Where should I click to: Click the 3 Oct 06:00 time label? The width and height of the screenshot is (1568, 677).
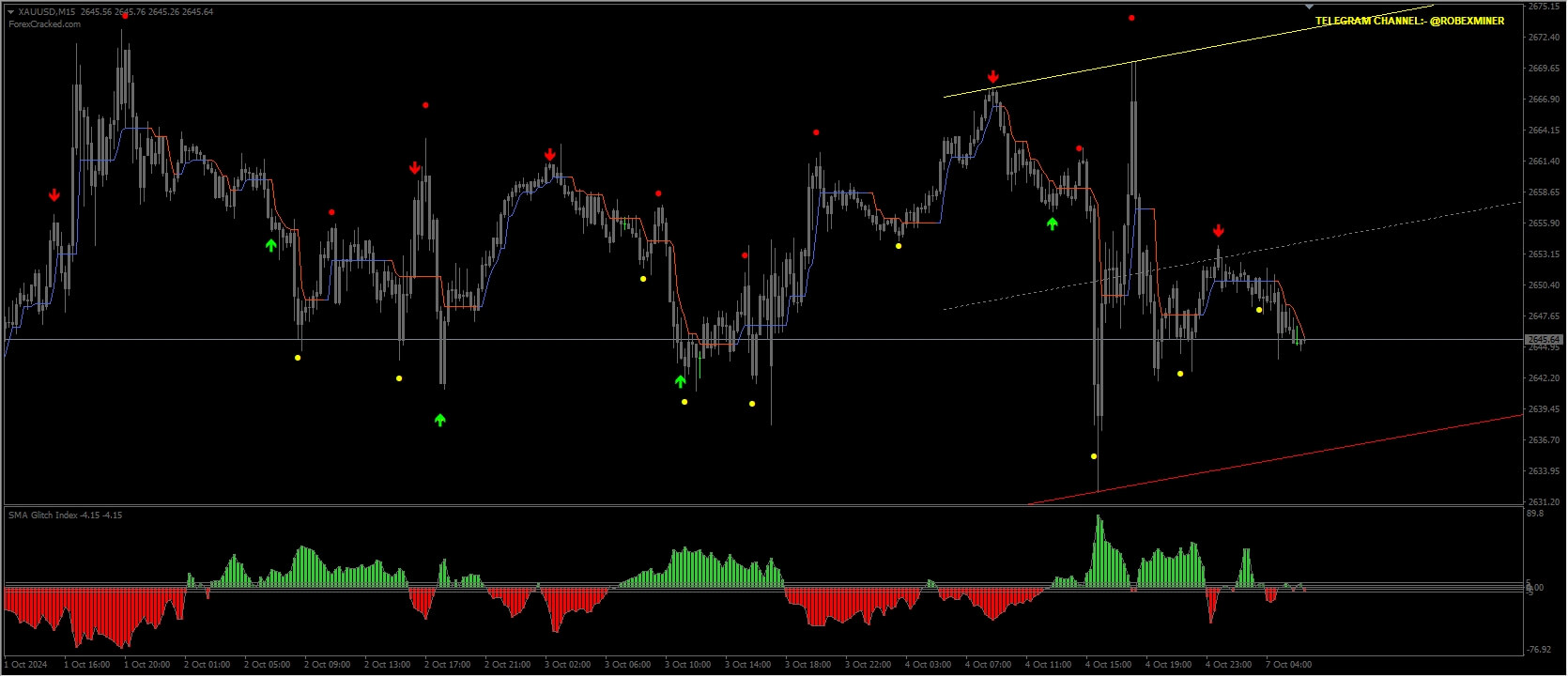627,665
